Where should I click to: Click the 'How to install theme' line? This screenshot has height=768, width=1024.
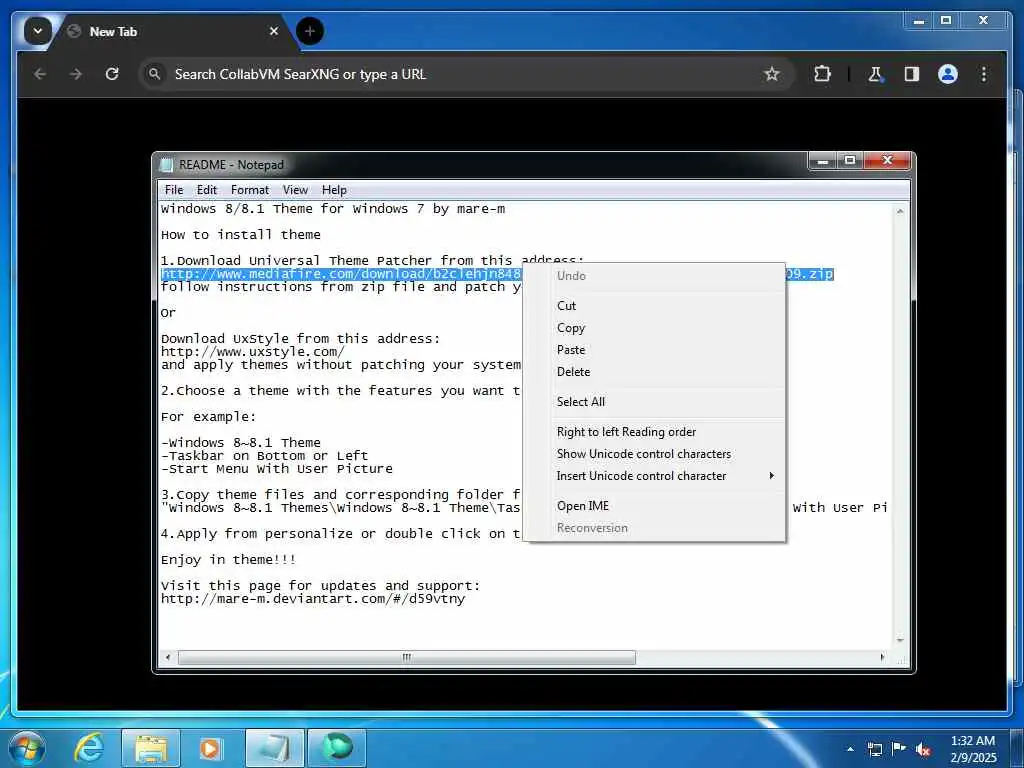tap(240, 234)
